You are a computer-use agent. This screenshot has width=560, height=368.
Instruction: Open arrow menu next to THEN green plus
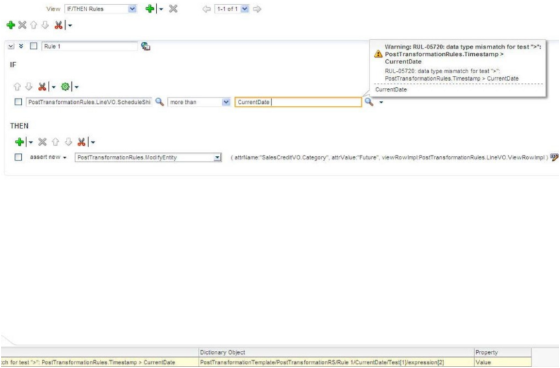tap(31, 143)
